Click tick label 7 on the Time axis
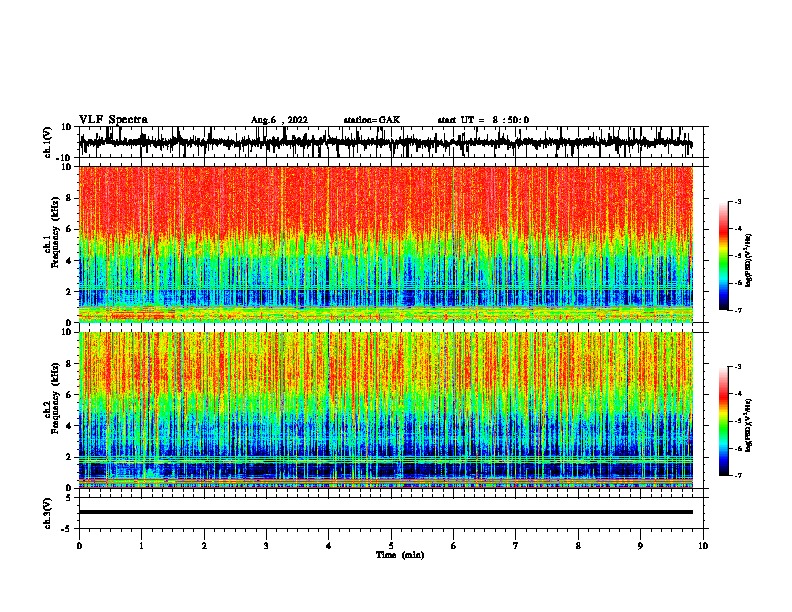Image resolution: width=792 pixels, height=612 pixels. 516,546
